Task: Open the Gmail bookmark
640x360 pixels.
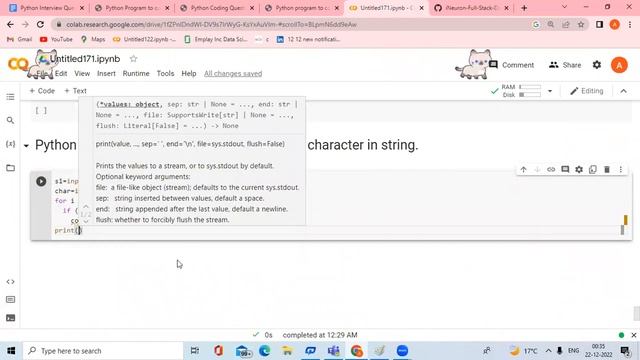Action: coord(20,39)
